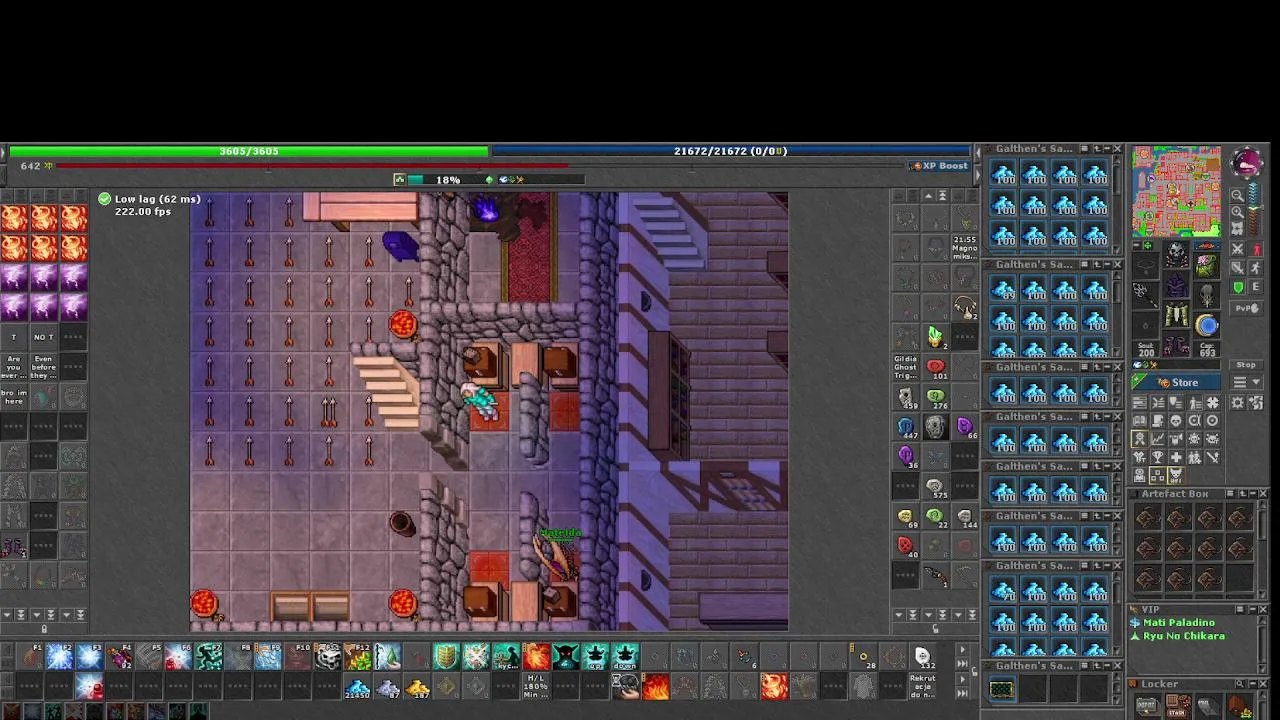Image resolution: width=1280 pixels, height=720 pixels.
Task: Open the analytics line chart icon
Action: tap(1158, 438)
